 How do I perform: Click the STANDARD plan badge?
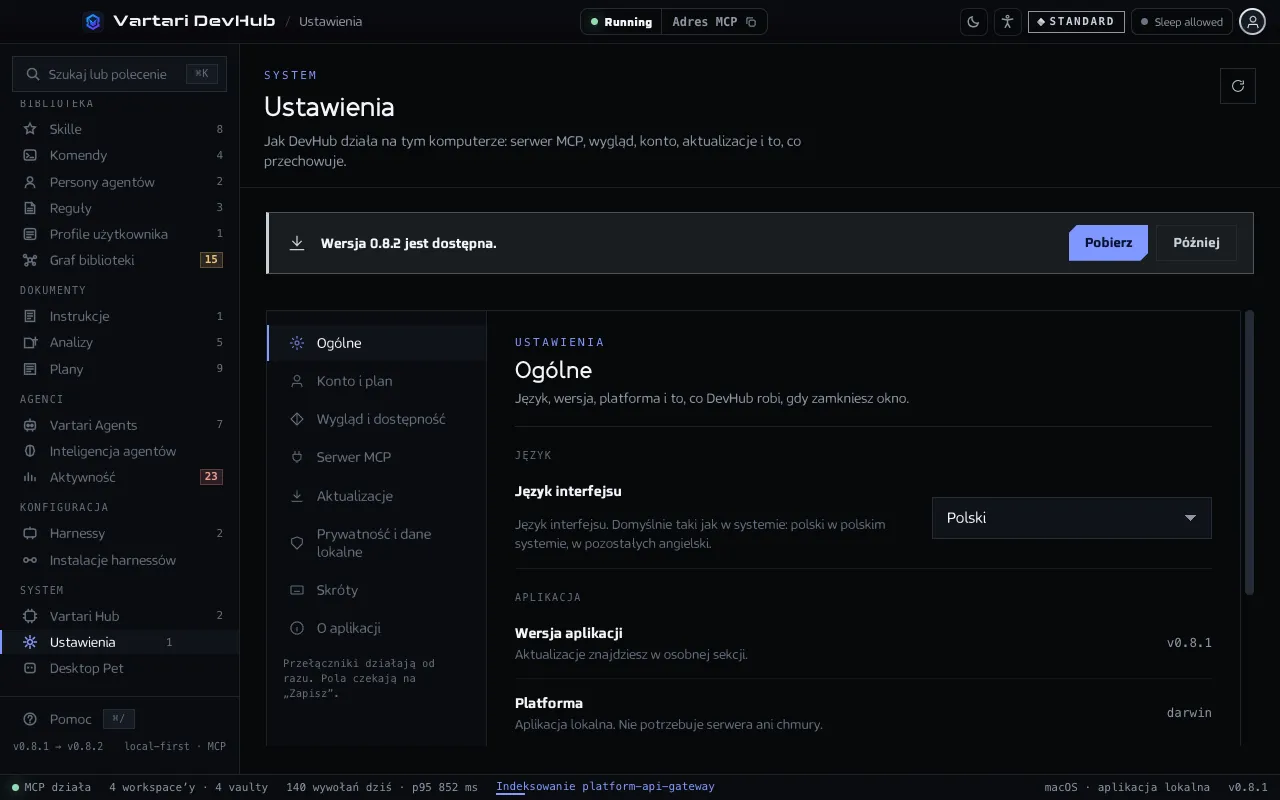pyautogui.click(x=1076, y=22)
